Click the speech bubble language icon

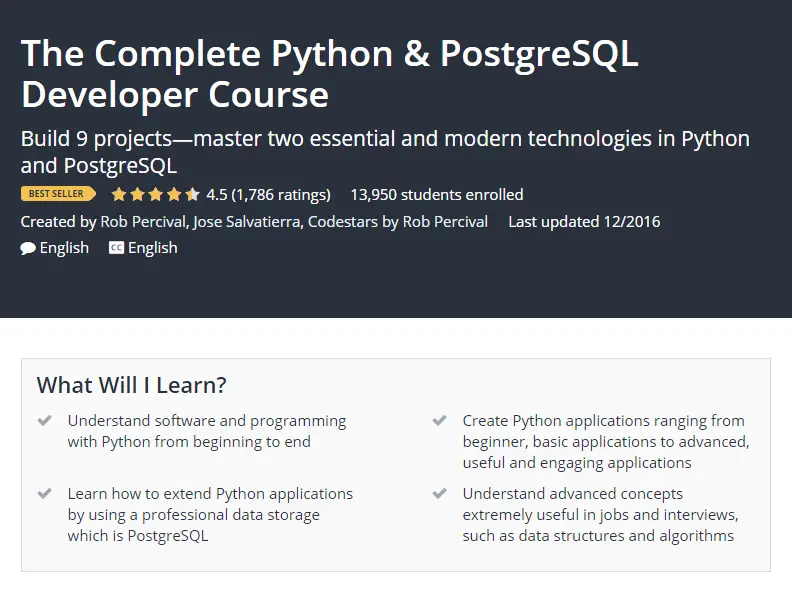click(28, 248)
